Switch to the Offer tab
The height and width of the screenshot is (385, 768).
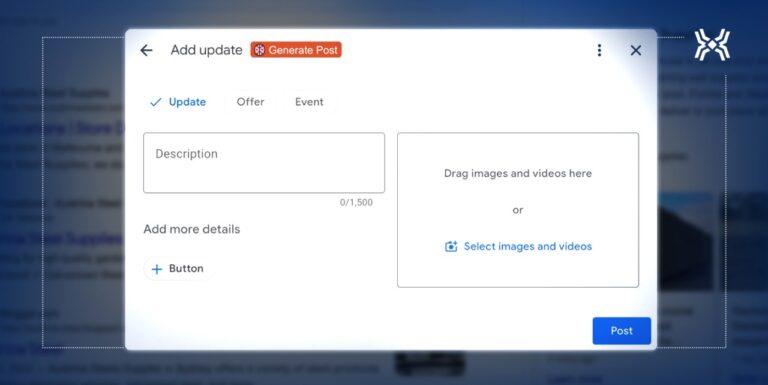[250, 102]
